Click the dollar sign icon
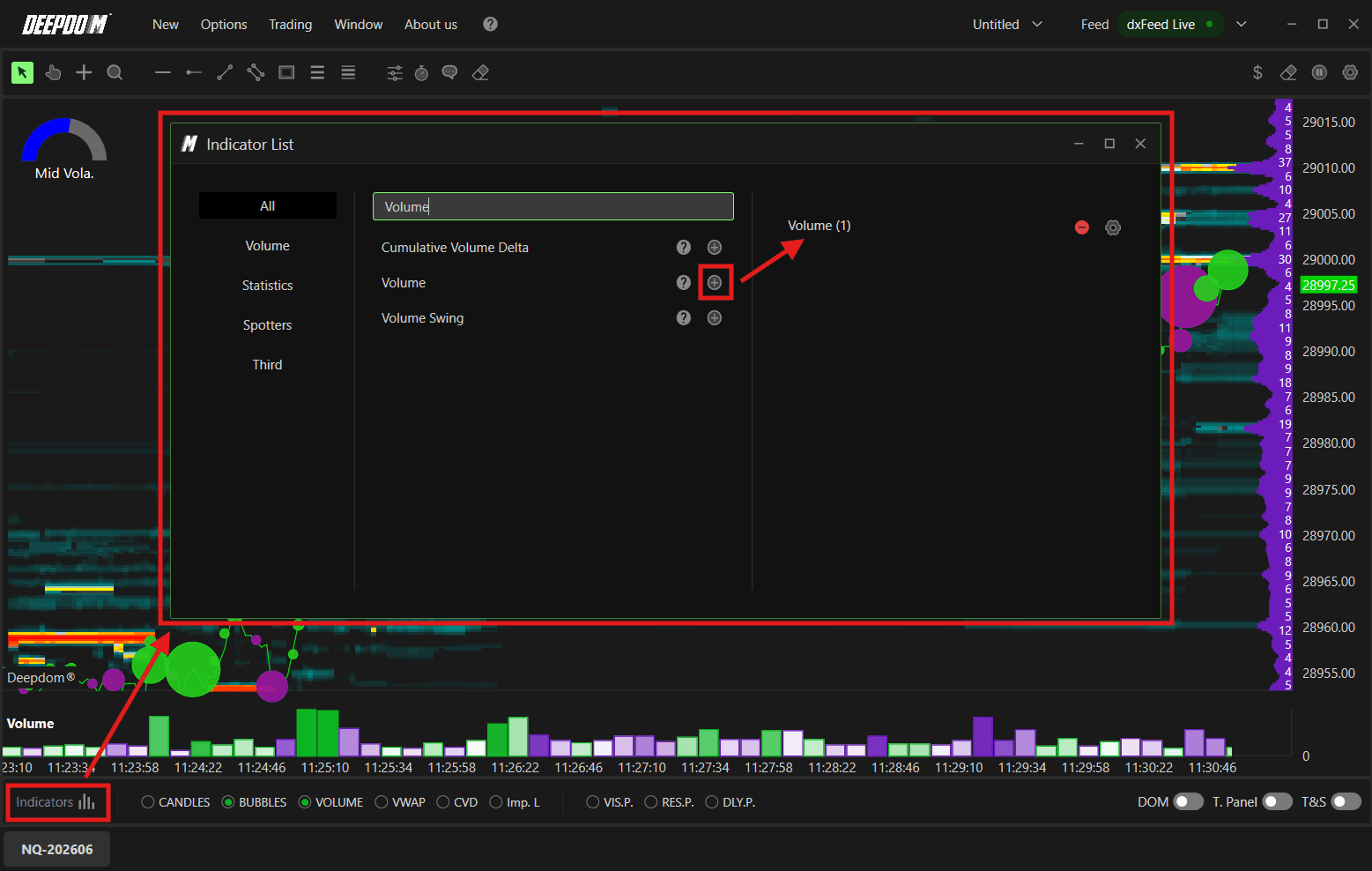This screenshot has width=1372, height=871. click(x=1257, y=72)
